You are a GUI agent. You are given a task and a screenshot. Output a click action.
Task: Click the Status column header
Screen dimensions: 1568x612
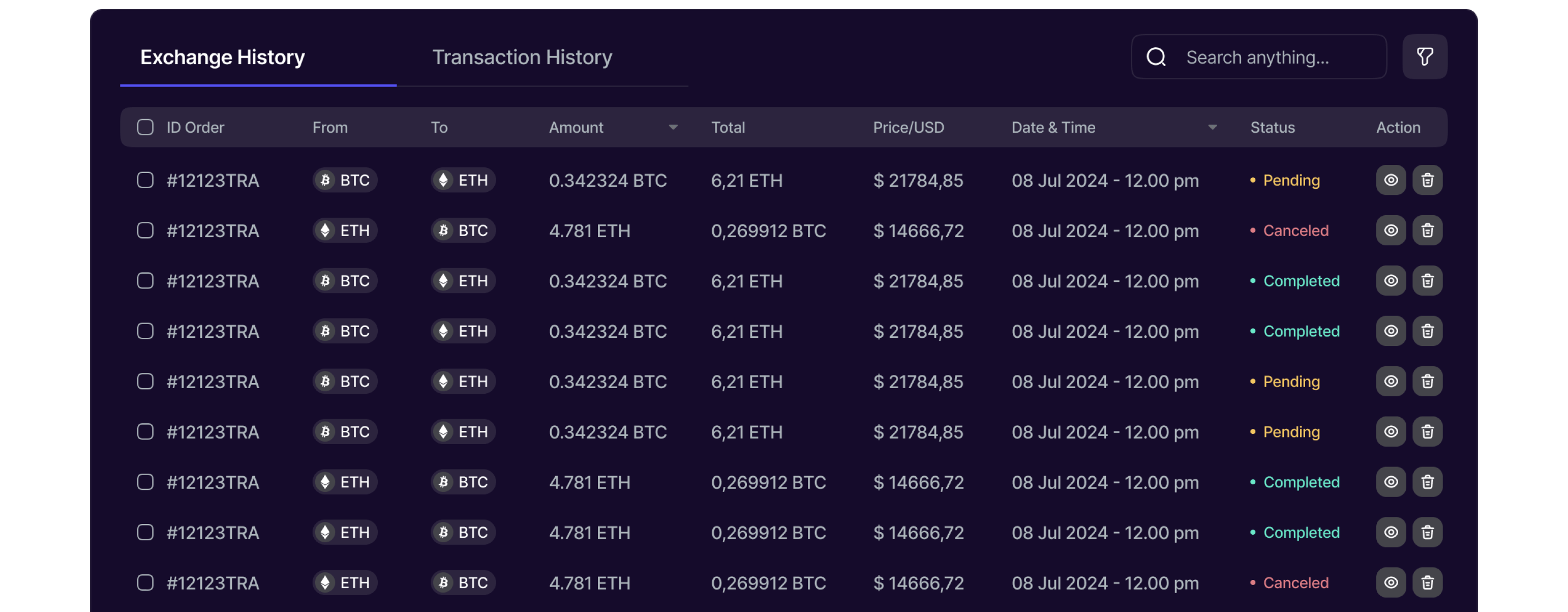(x=1272, y=127)
